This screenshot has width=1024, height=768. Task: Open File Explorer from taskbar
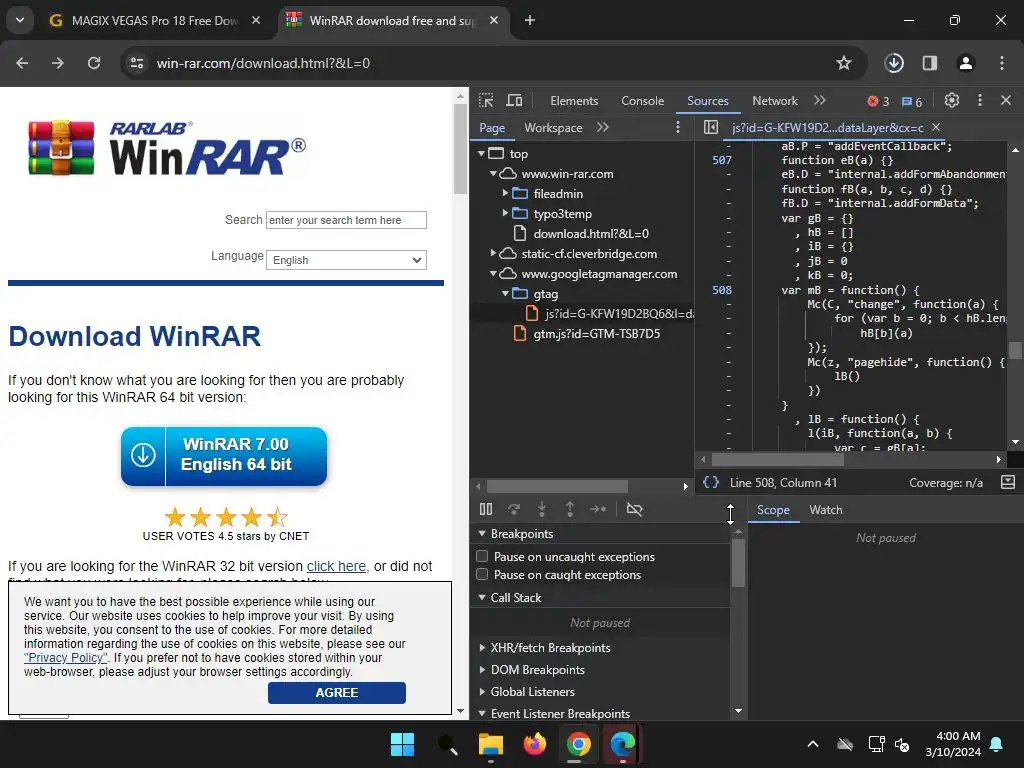(490, 744)
